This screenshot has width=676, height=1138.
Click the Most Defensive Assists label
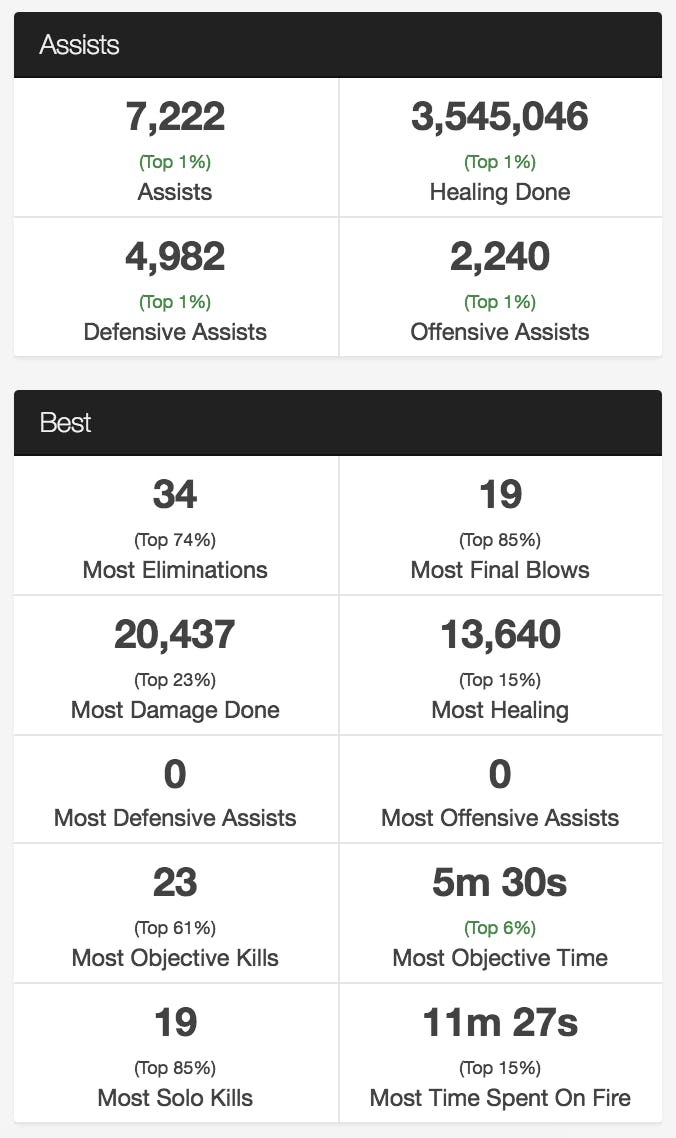(175, 818)
